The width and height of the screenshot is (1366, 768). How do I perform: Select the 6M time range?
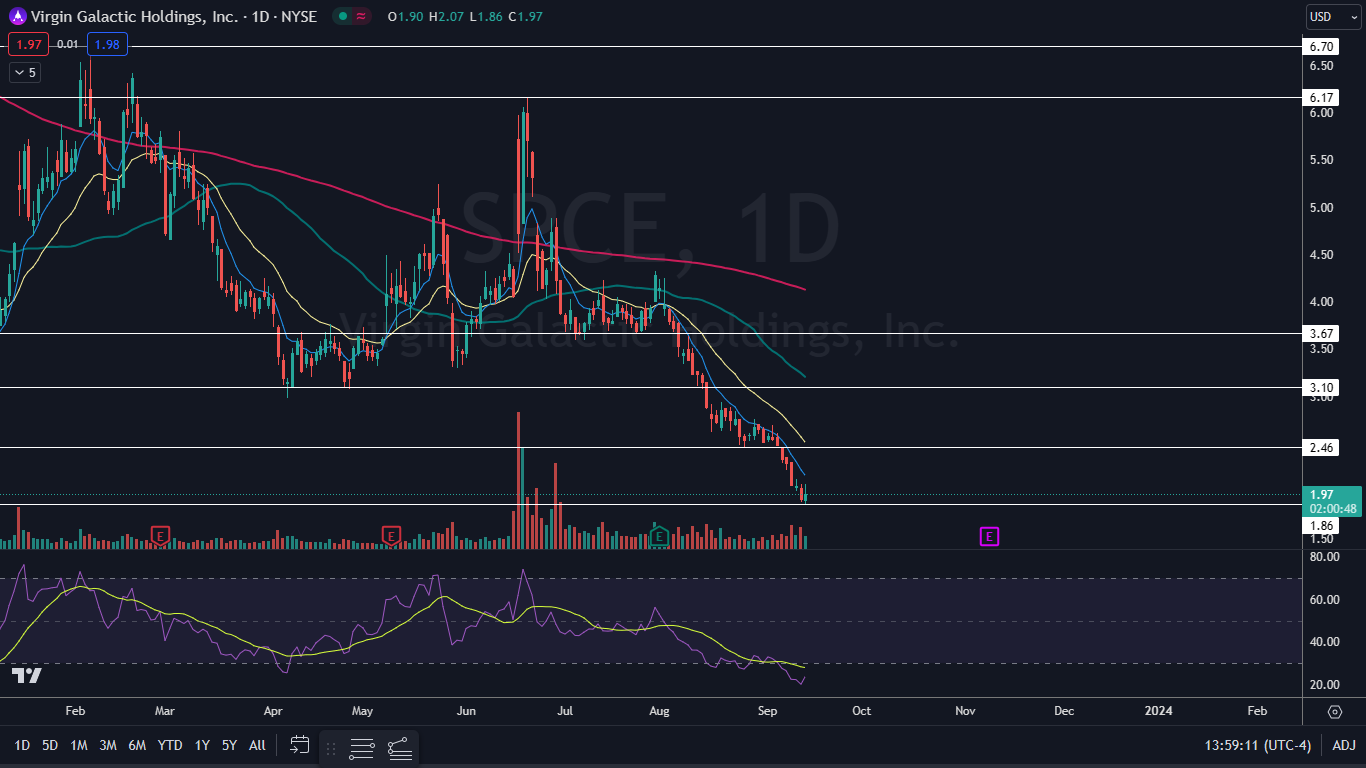(138, 745)
